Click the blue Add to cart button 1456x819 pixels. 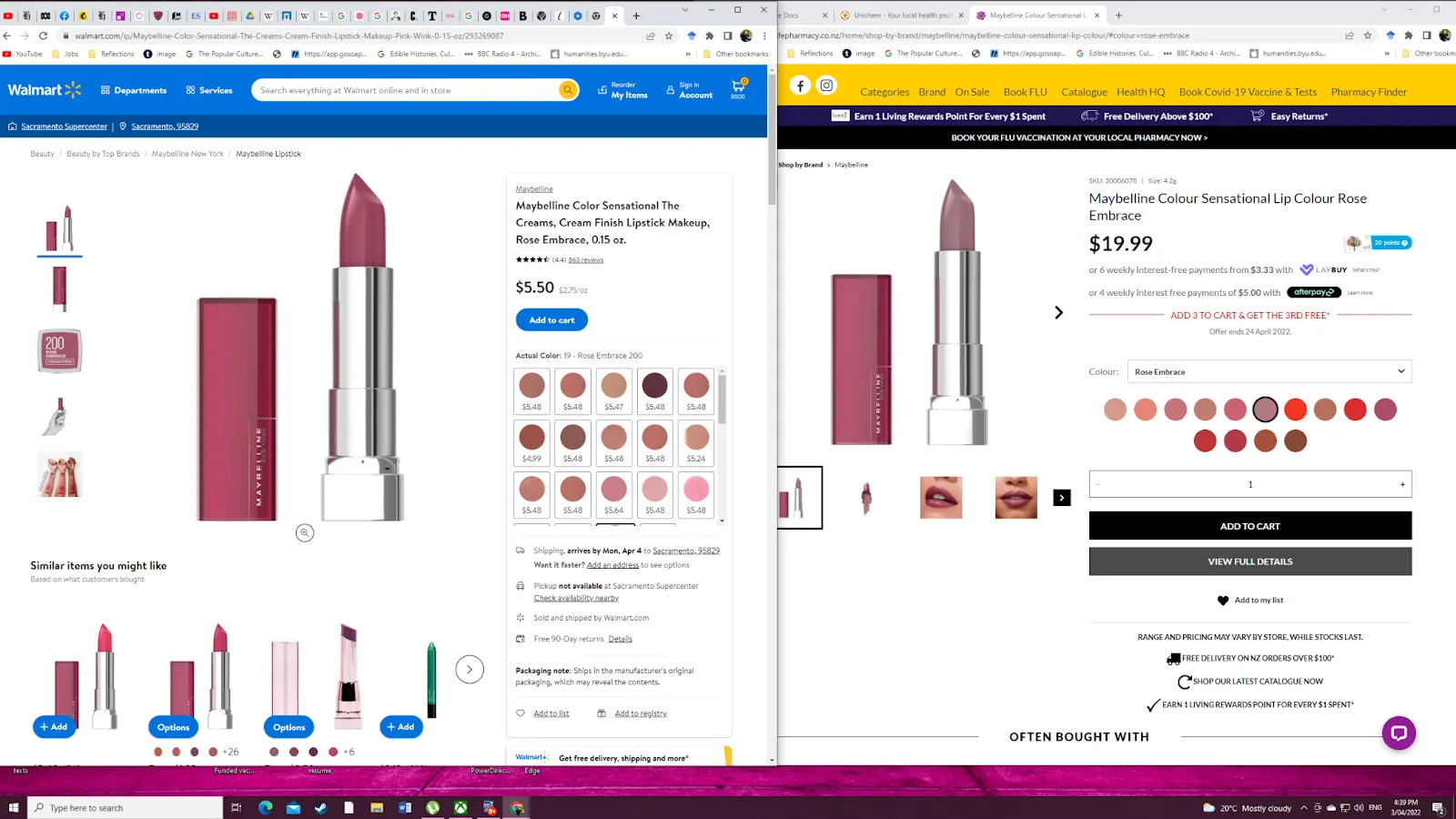pos(551,320)
